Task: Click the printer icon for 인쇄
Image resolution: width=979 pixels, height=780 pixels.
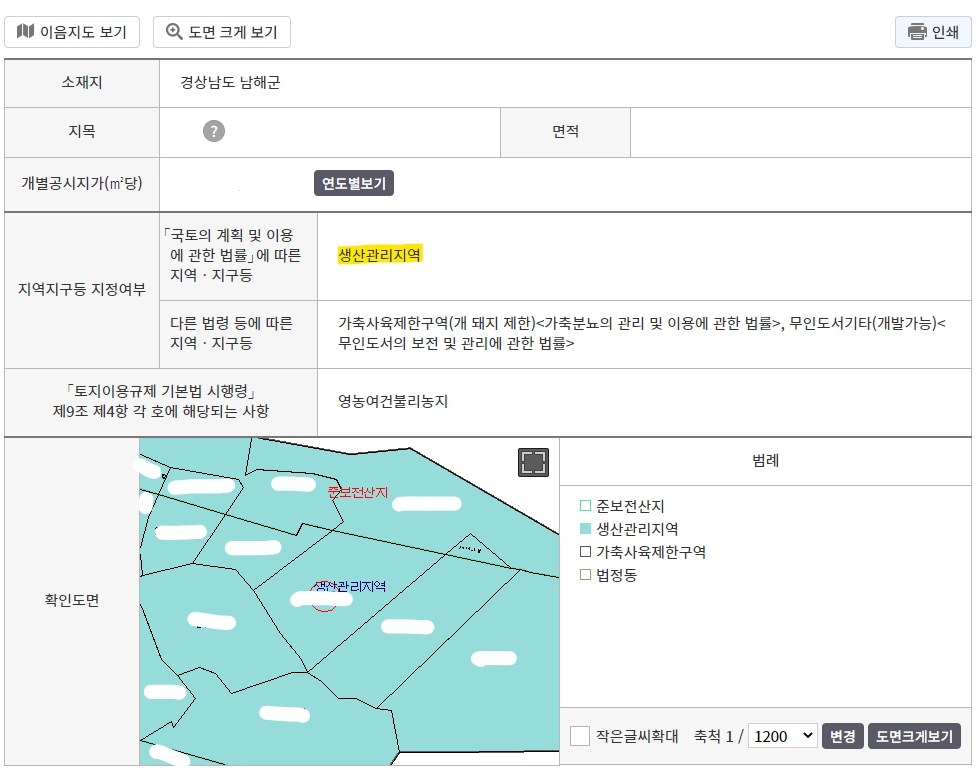Action: (917, 32)
